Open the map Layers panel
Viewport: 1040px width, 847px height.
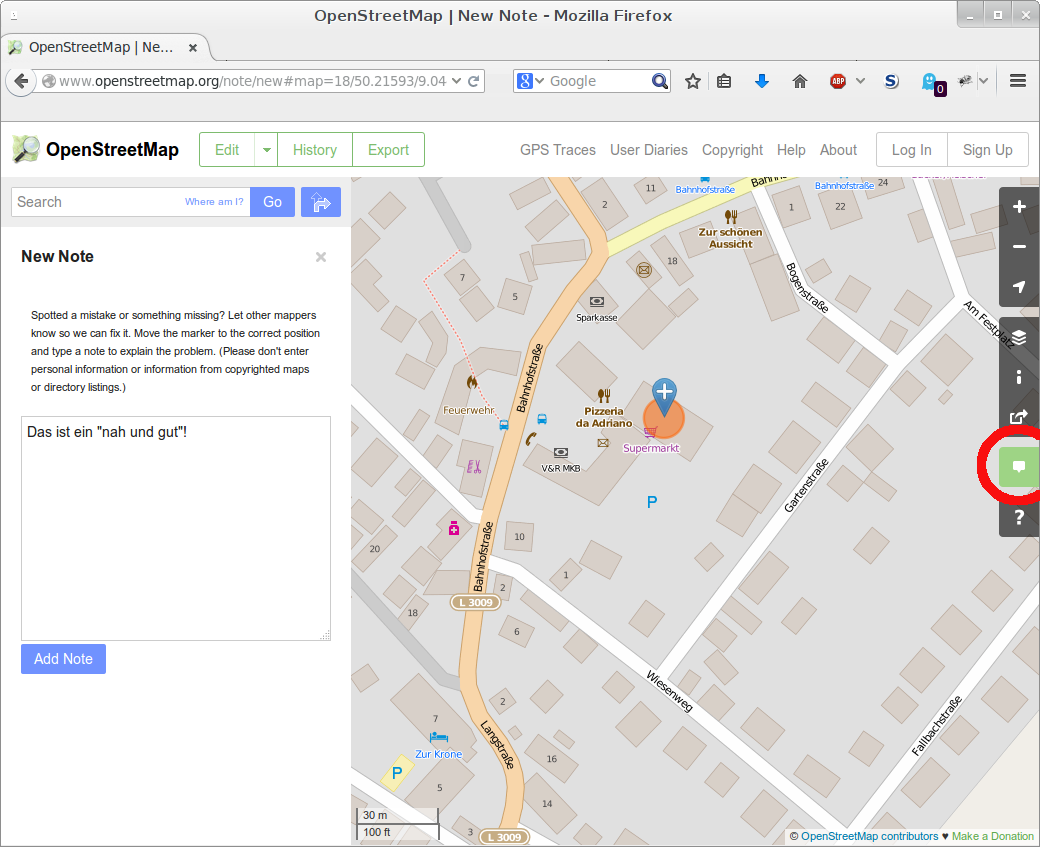coord(1019,338)
